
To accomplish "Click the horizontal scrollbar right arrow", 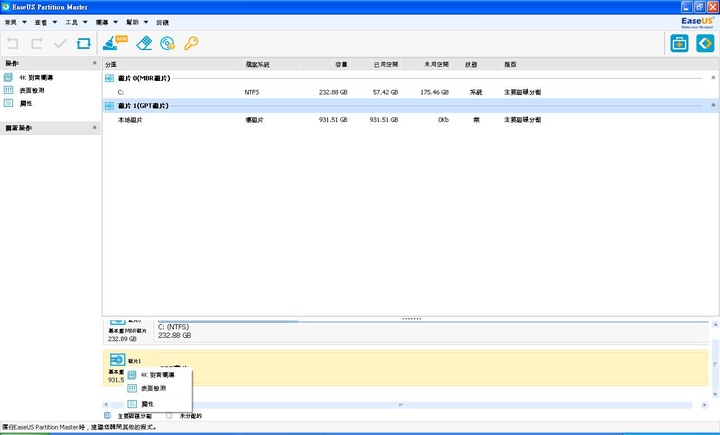I will coord(704,405).
